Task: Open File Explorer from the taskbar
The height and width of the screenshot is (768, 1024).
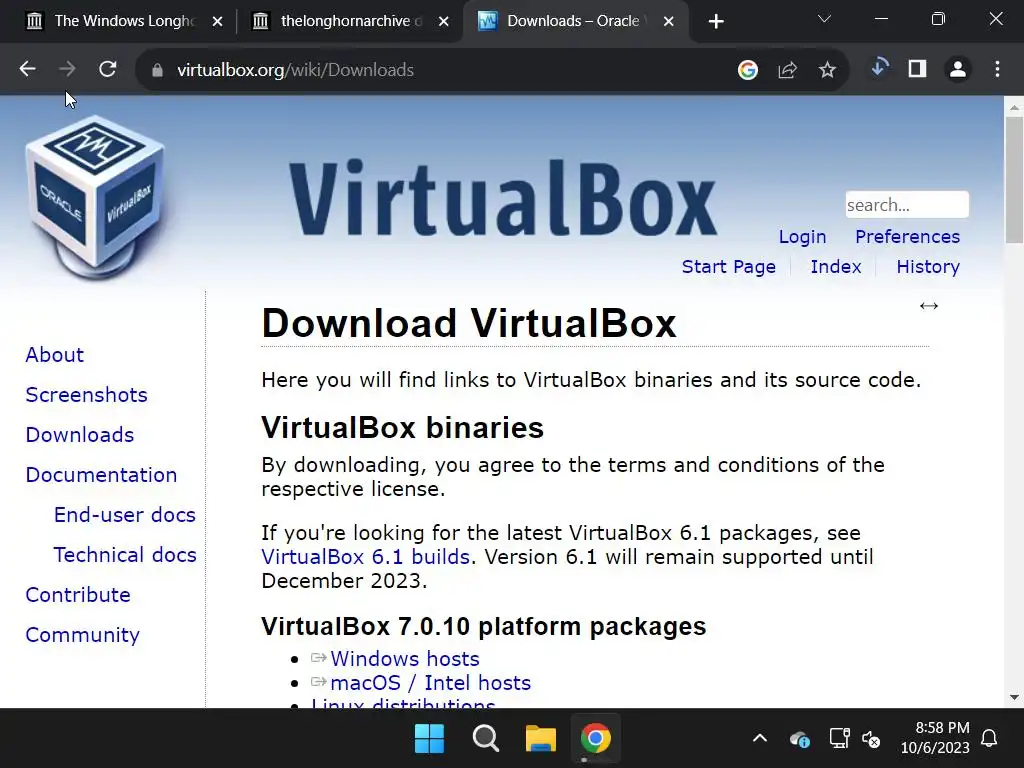Action: pos(541,739)
